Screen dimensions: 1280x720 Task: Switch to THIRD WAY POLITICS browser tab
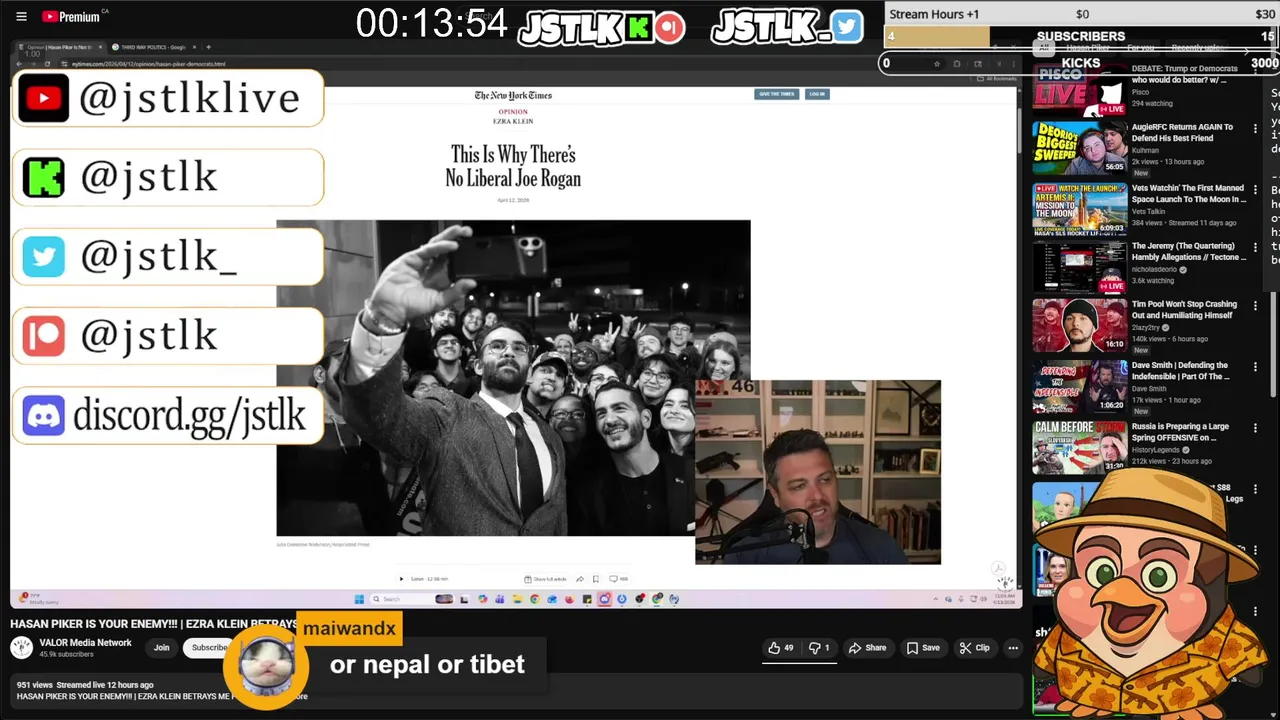(152, 47)
